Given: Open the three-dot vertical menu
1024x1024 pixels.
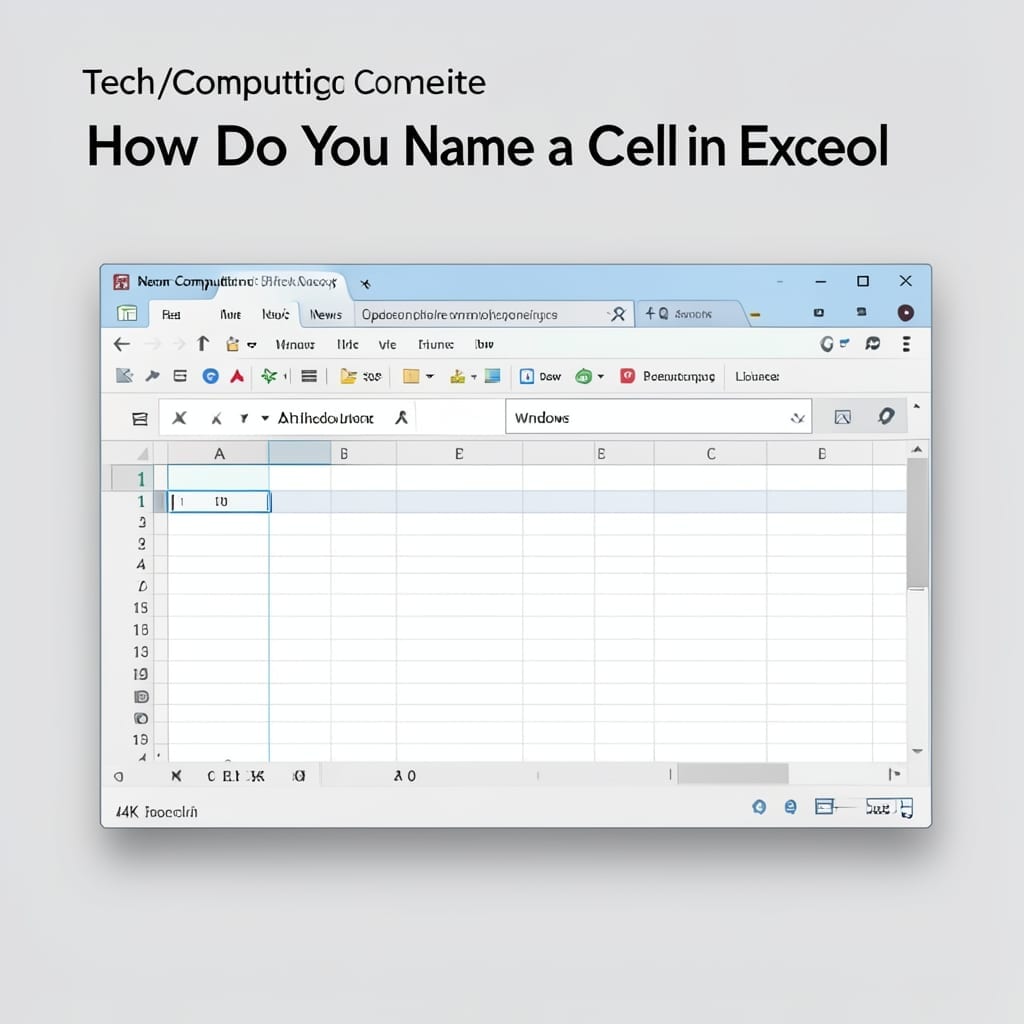Looking at the screenshot, I should point(906,344).
